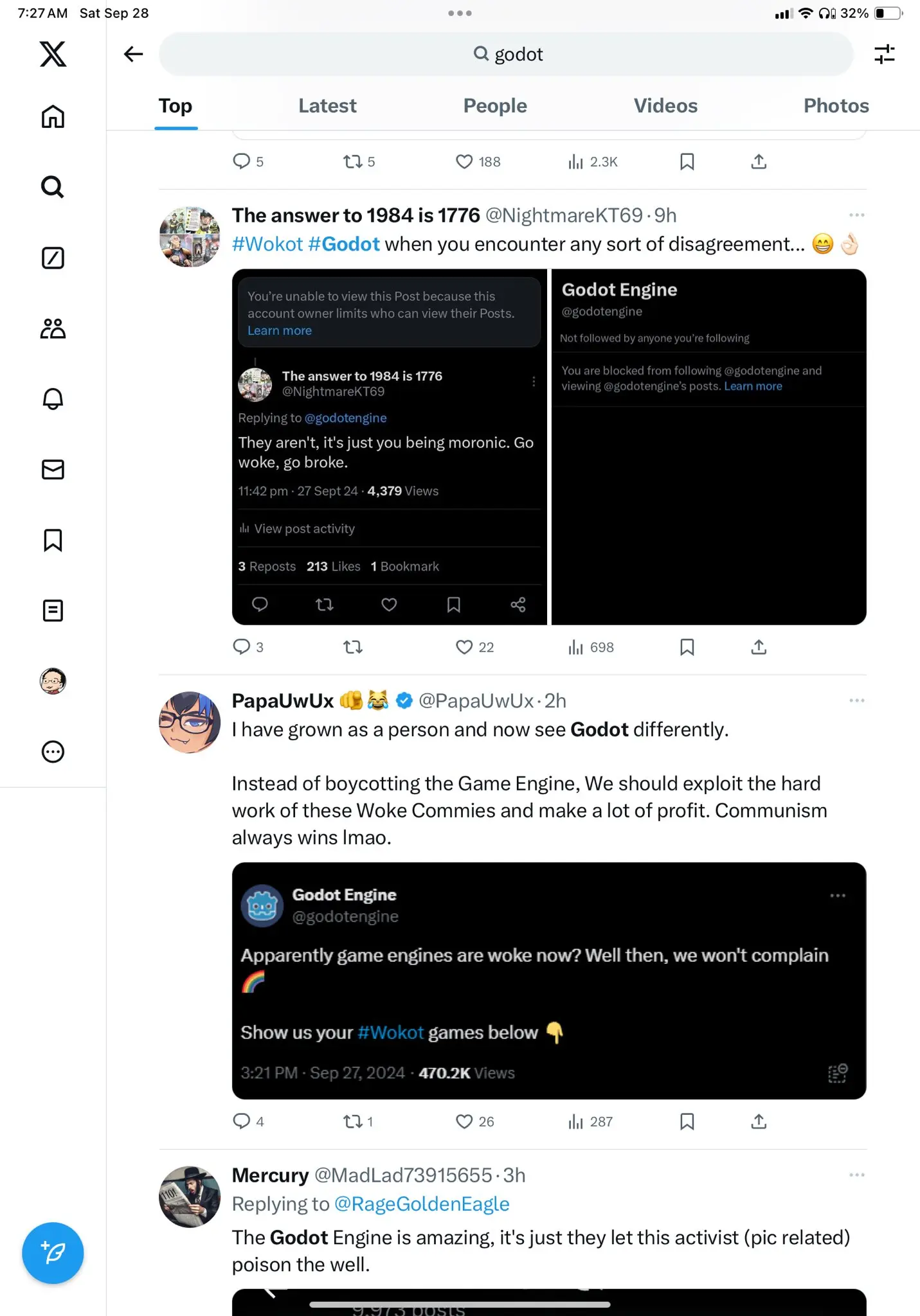
Task: Switch to the People tab
Action: (495, 105)
